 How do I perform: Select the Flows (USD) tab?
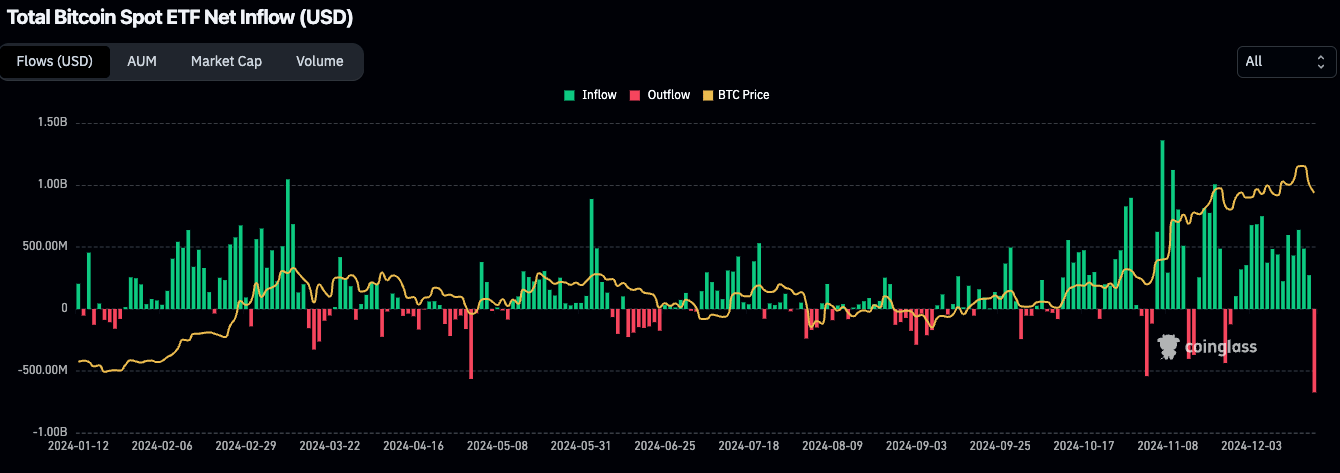point(55,61)
